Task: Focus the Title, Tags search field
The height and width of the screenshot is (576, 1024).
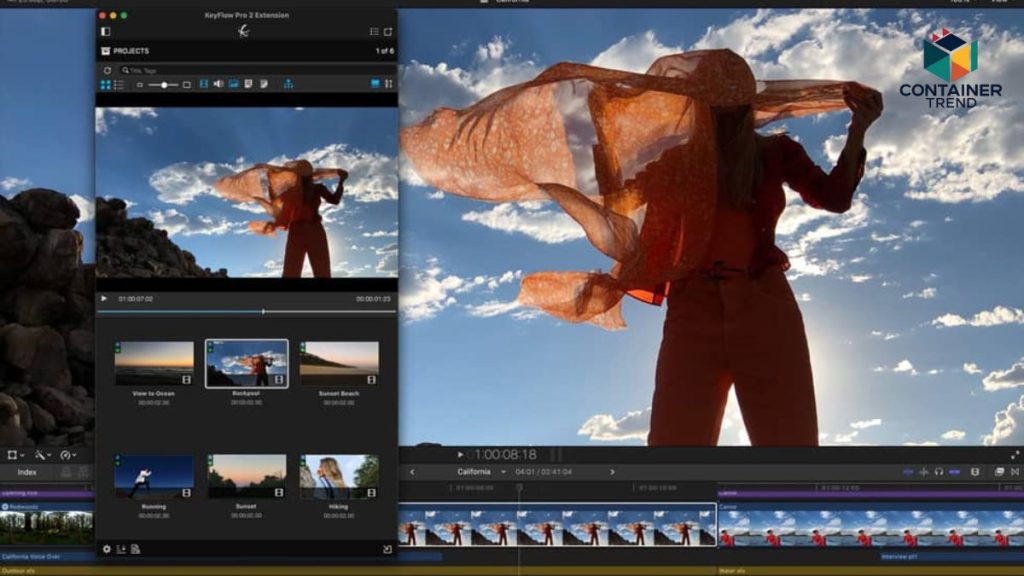Action: [x=258, y=70]
